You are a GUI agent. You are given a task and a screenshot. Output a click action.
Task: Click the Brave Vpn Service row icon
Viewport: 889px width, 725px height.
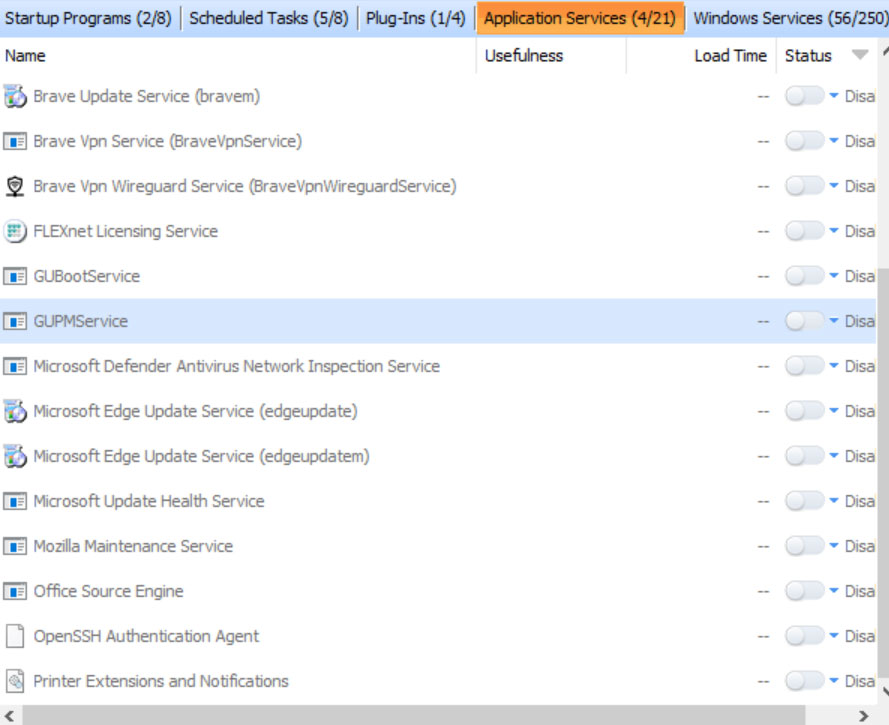15,141
